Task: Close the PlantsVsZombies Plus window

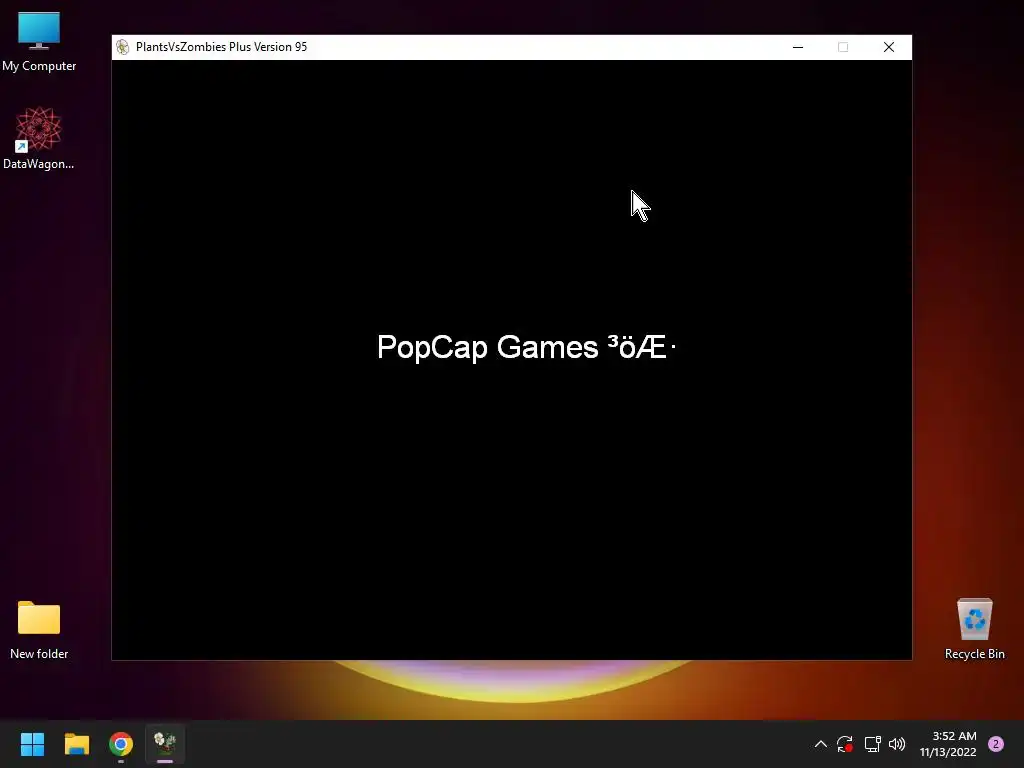Action: tap(889, 47)
